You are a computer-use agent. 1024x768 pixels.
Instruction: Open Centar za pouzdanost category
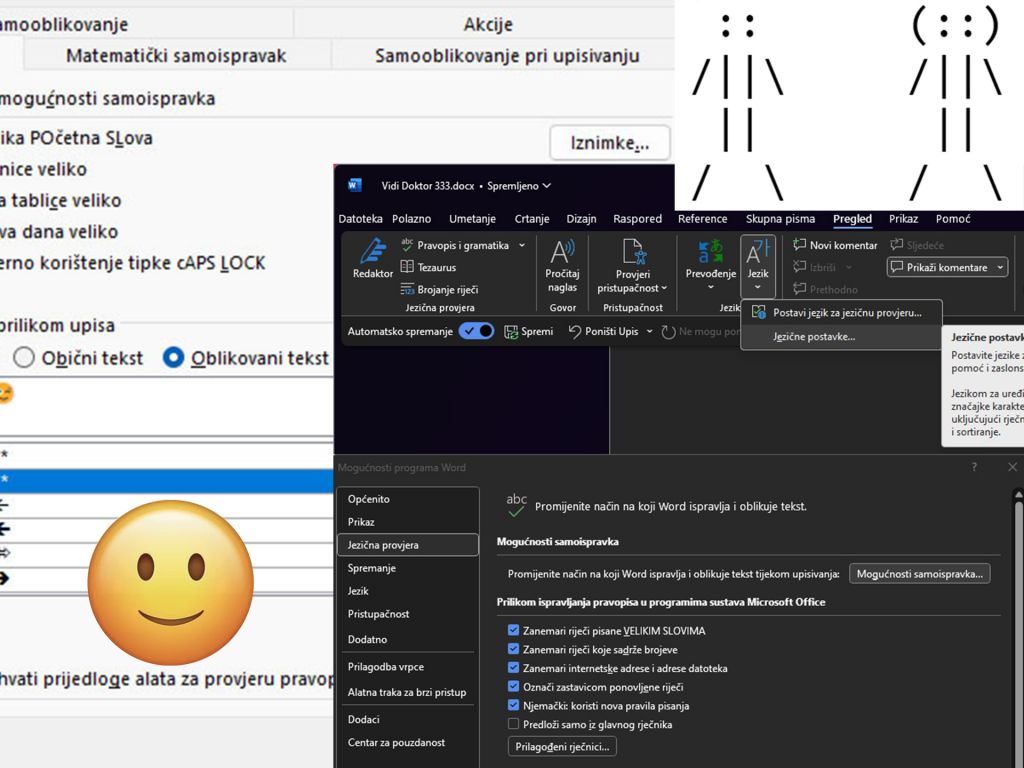[x=408, y=743]
